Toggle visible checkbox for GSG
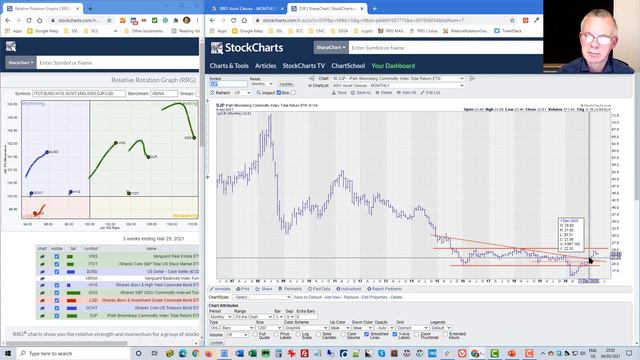 pos(57,293)
